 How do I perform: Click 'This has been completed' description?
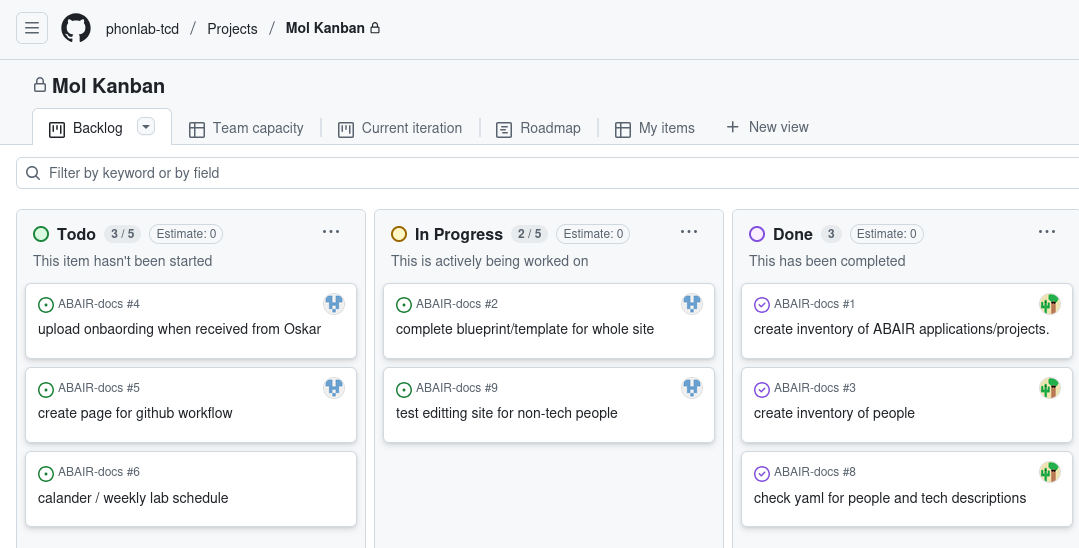(827, 261)
